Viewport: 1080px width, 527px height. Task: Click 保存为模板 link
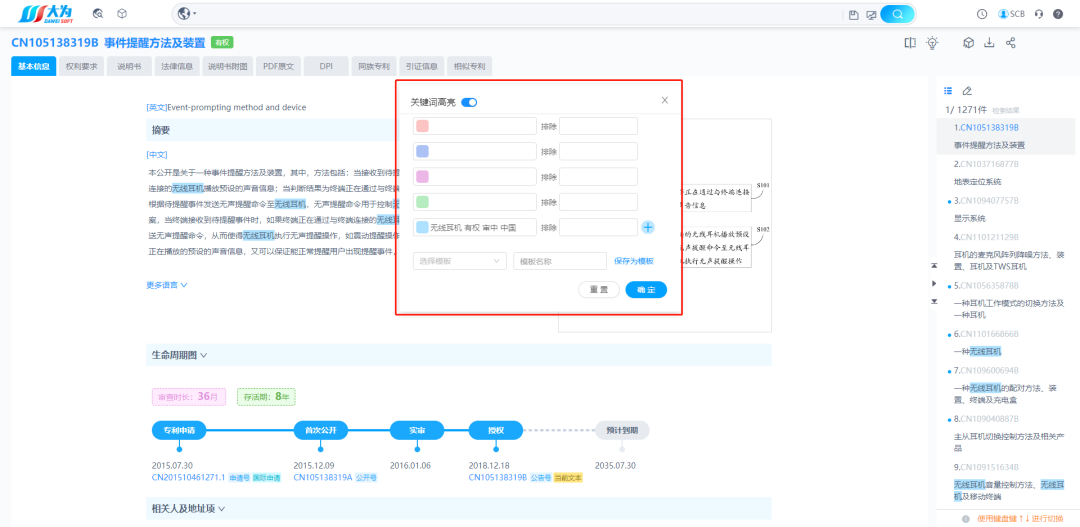[634, 261]
